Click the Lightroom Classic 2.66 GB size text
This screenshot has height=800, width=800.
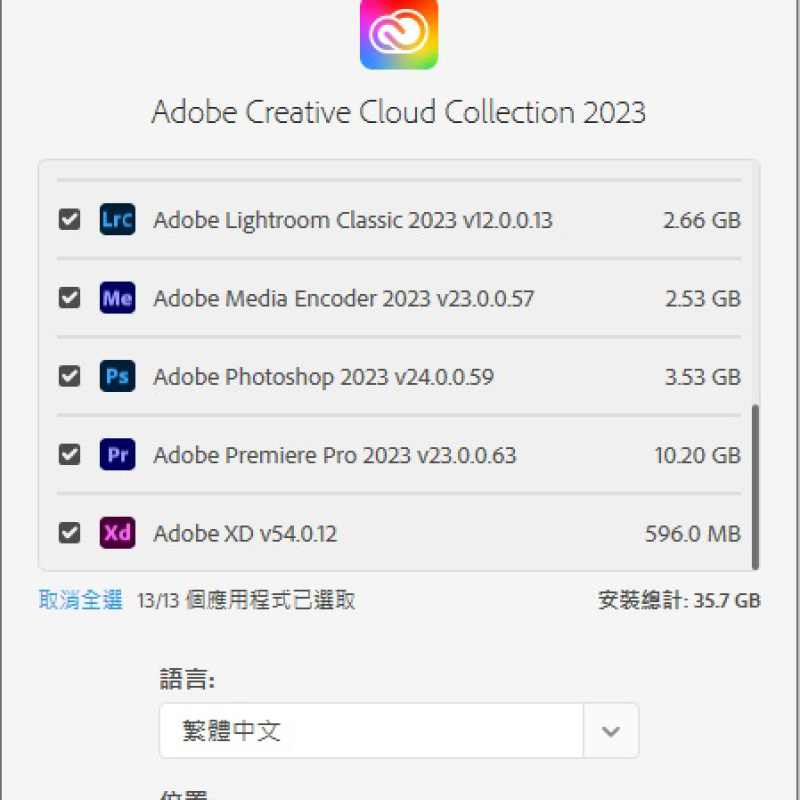pos(702,220)
